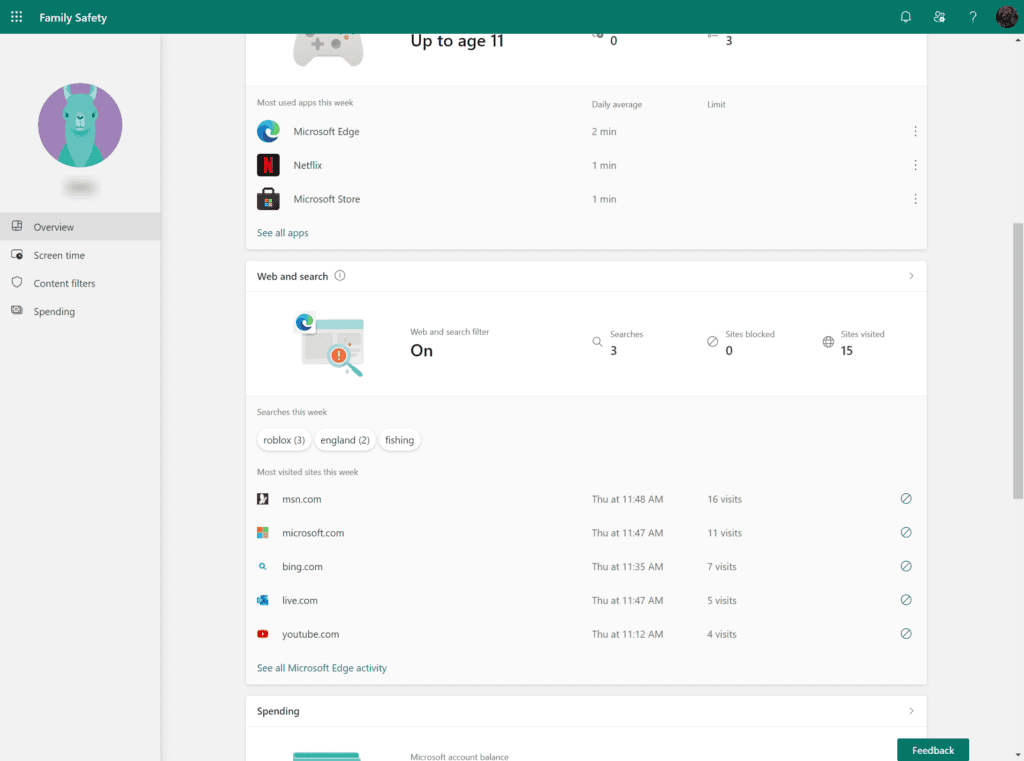This screenshot has width=1024, height=761.
Task: Click the notification bell icon
Action: click(x=905, y=16)
